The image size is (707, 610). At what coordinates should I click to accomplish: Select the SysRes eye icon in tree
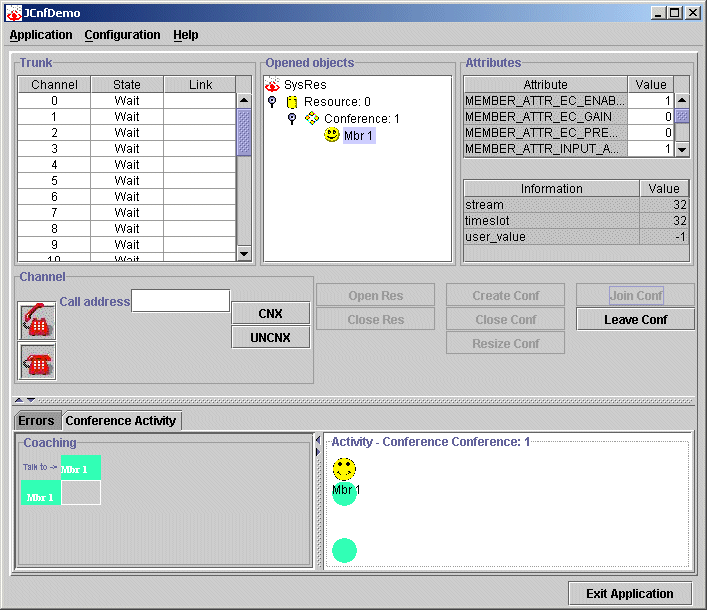[272, 86]
